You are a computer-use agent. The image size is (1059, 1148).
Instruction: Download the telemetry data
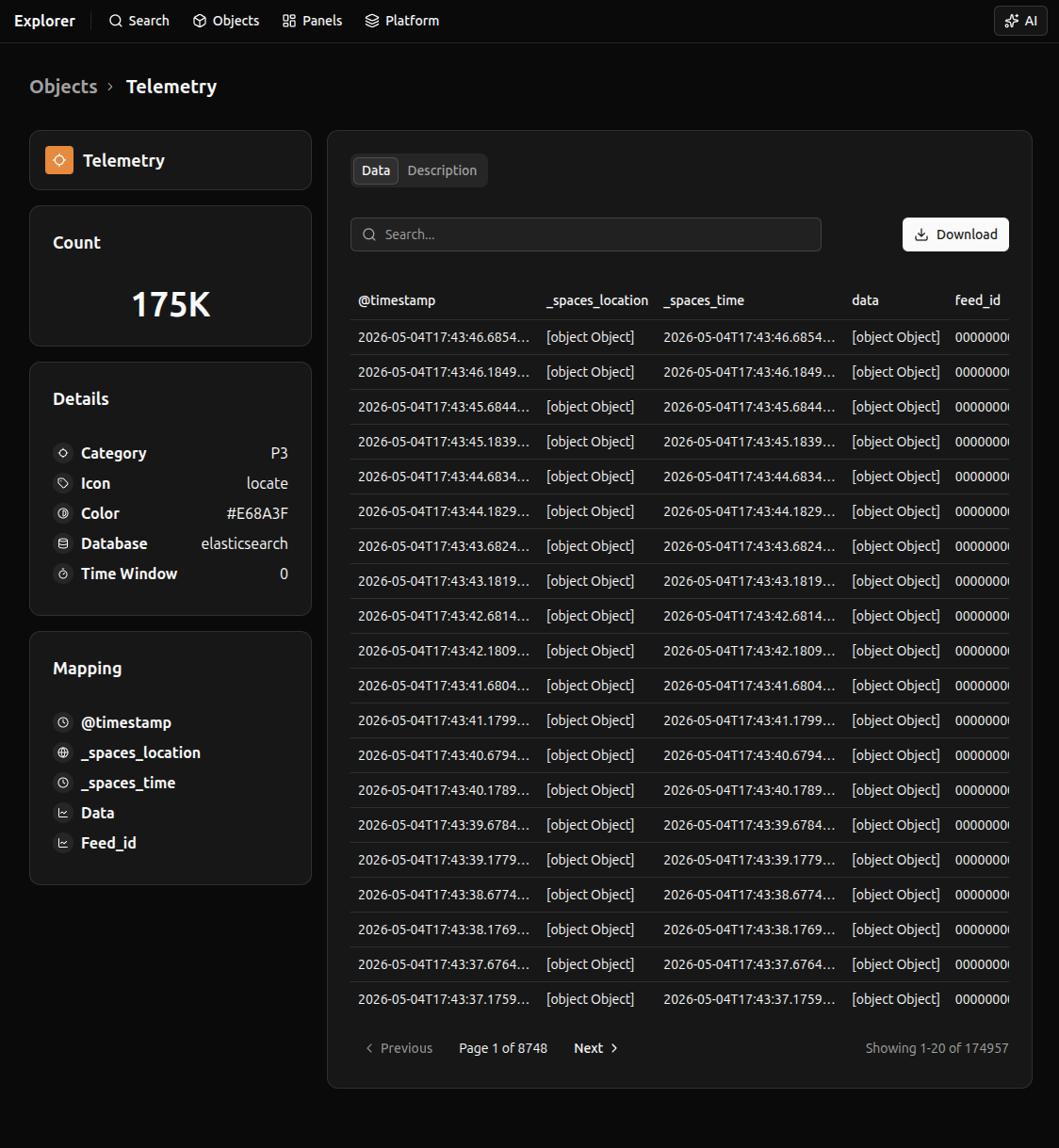coord(955,234)
